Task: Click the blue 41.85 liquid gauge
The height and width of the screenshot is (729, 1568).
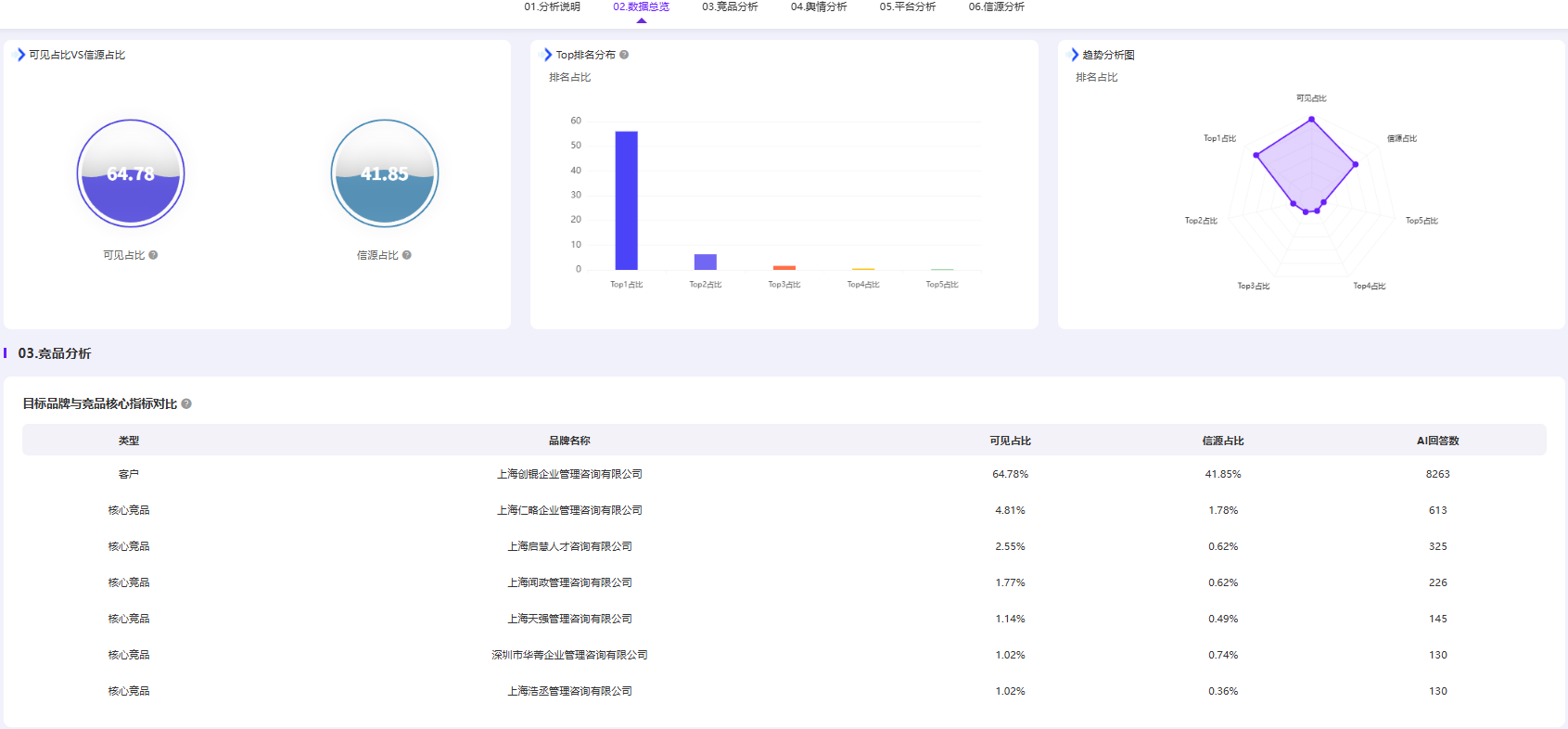Action: point(385,173)
